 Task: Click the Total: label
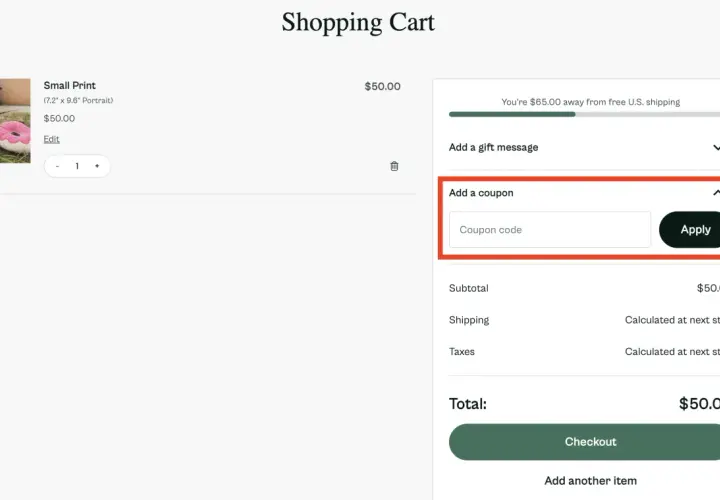467,404
